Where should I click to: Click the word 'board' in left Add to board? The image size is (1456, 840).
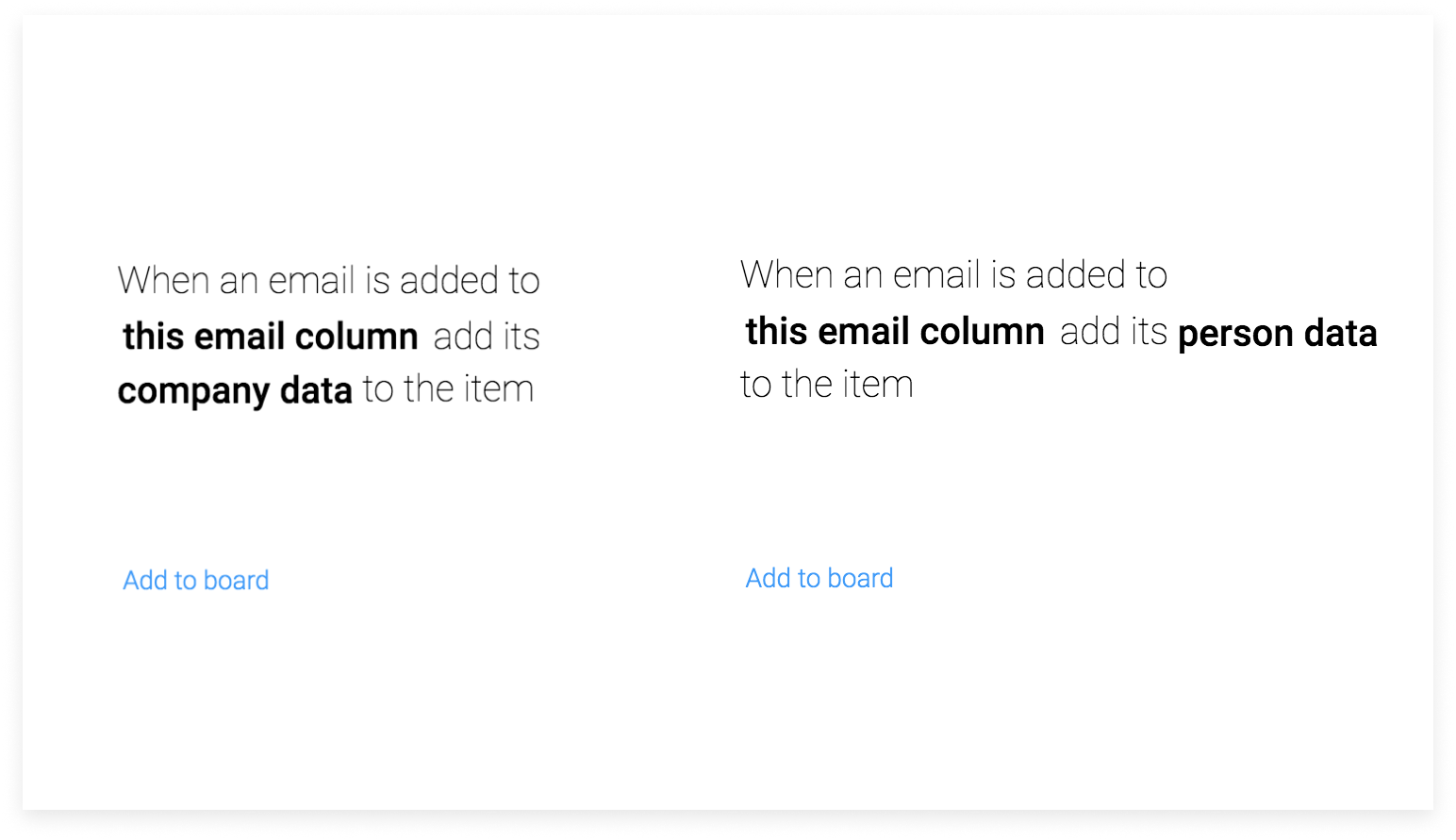coord(237,580)
